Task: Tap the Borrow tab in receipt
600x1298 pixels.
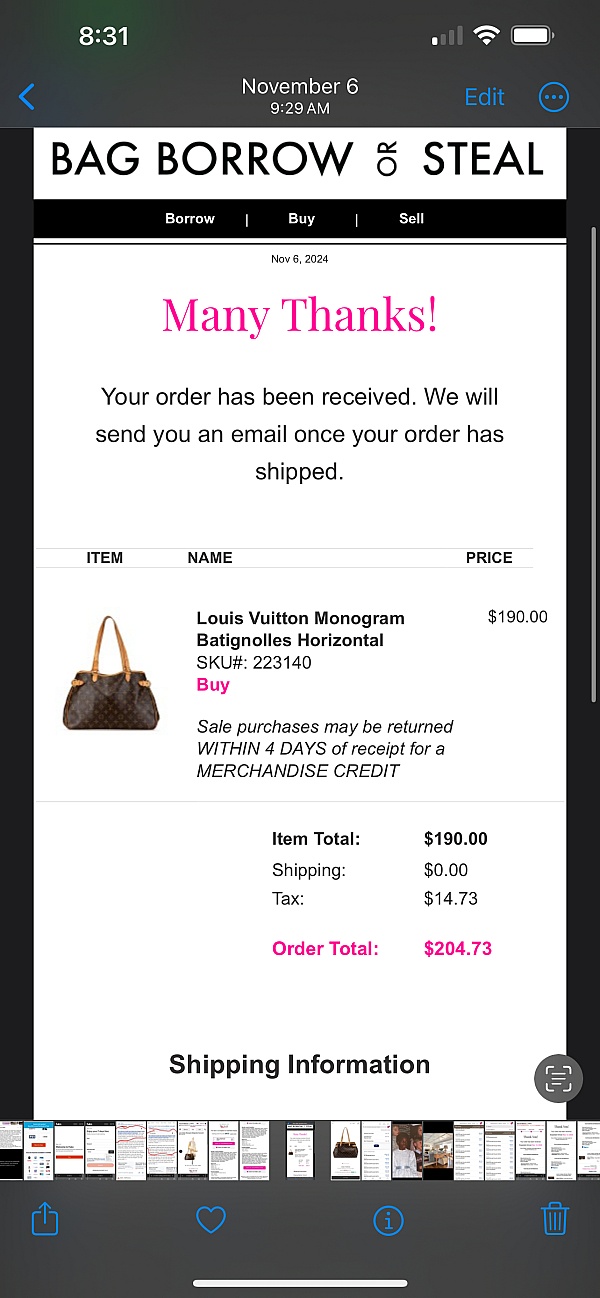Action: (190, 218)
